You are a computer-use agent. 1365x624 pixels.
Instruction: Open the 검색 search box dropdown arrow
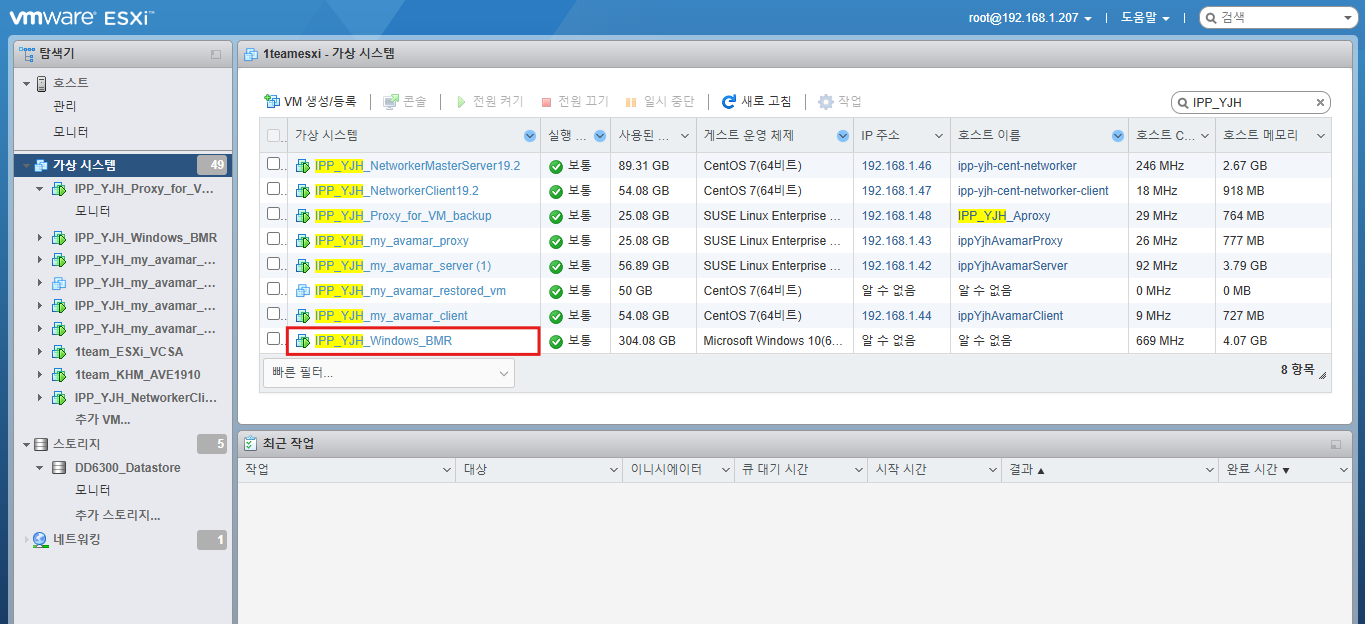click(1347, 18)
